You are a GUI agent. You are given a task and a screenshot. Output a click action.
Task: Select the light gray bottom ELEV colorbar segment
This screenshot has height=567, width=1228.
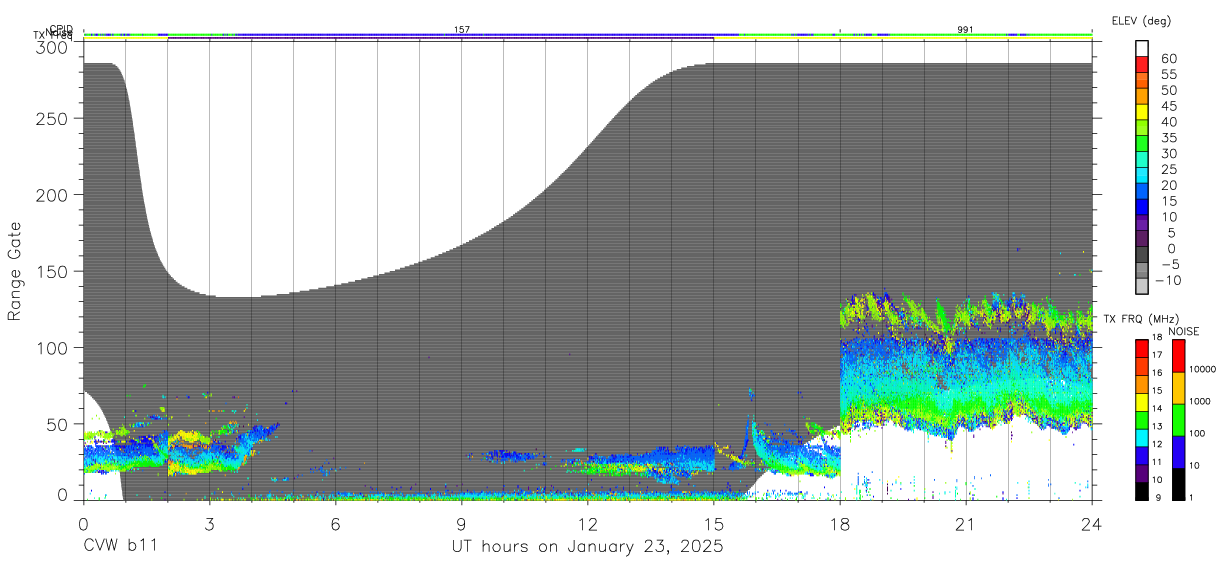point(1143,288)
